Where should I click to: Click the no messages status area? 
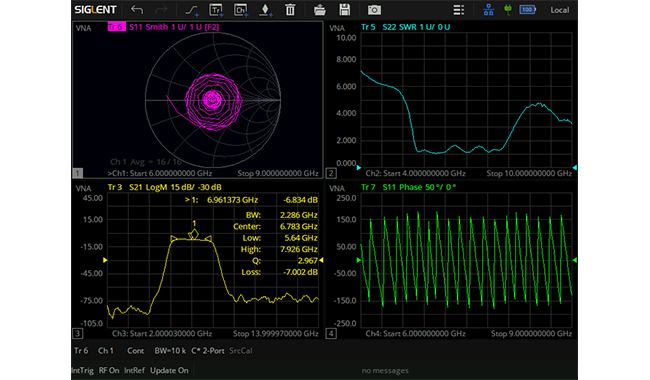tap(385, 370)
